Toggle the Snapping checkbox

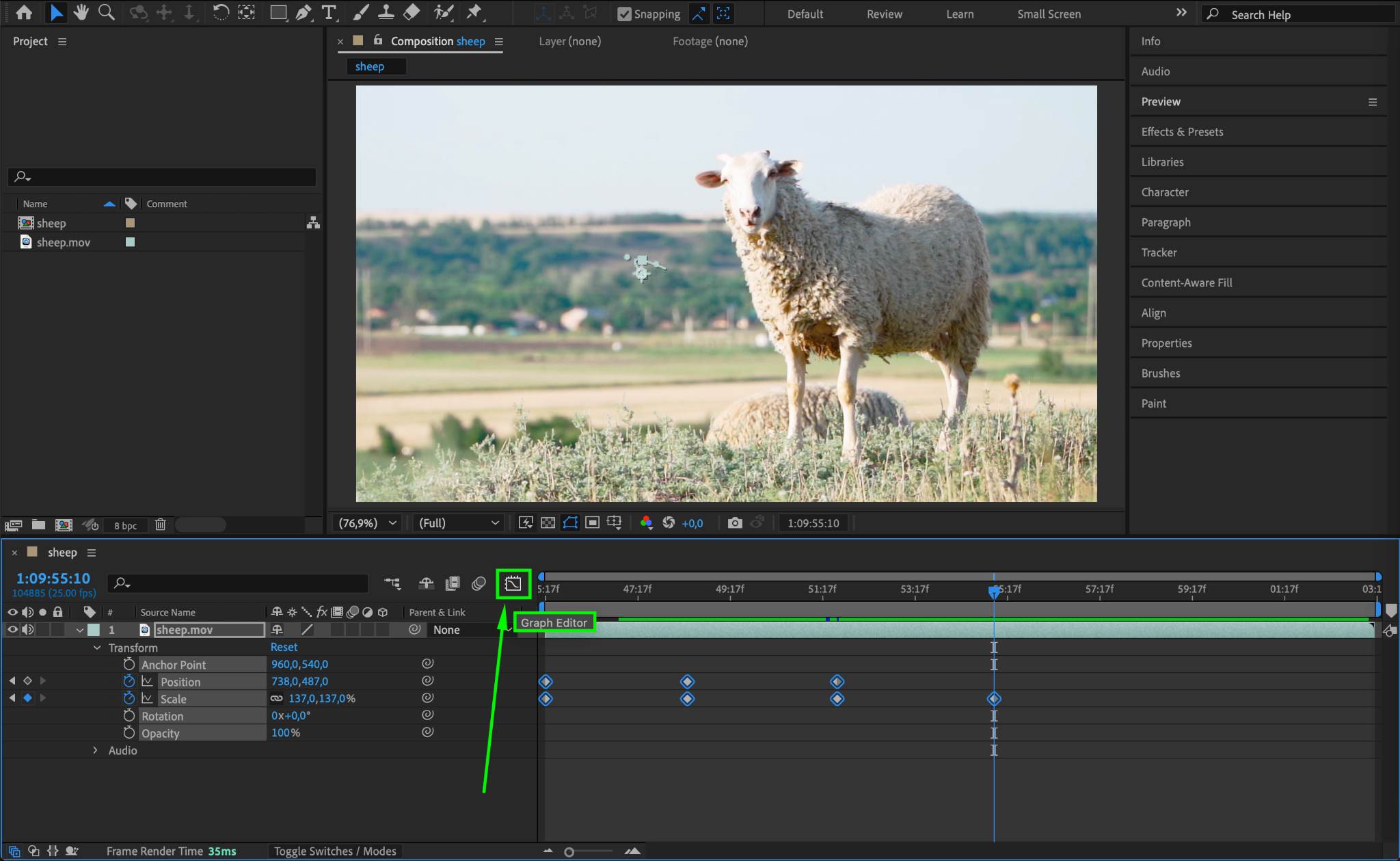624,14
